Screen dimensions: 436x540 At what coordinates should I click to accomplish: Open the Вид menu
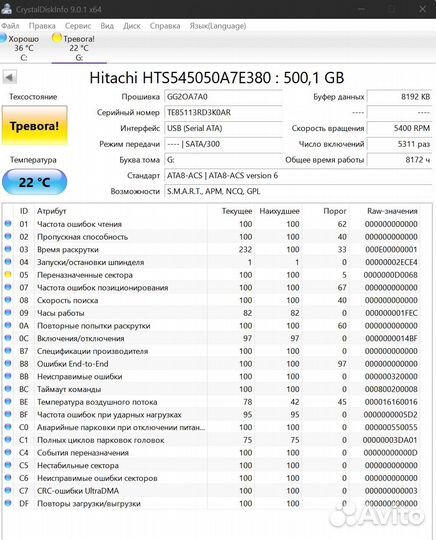click(x=107, y=26)
